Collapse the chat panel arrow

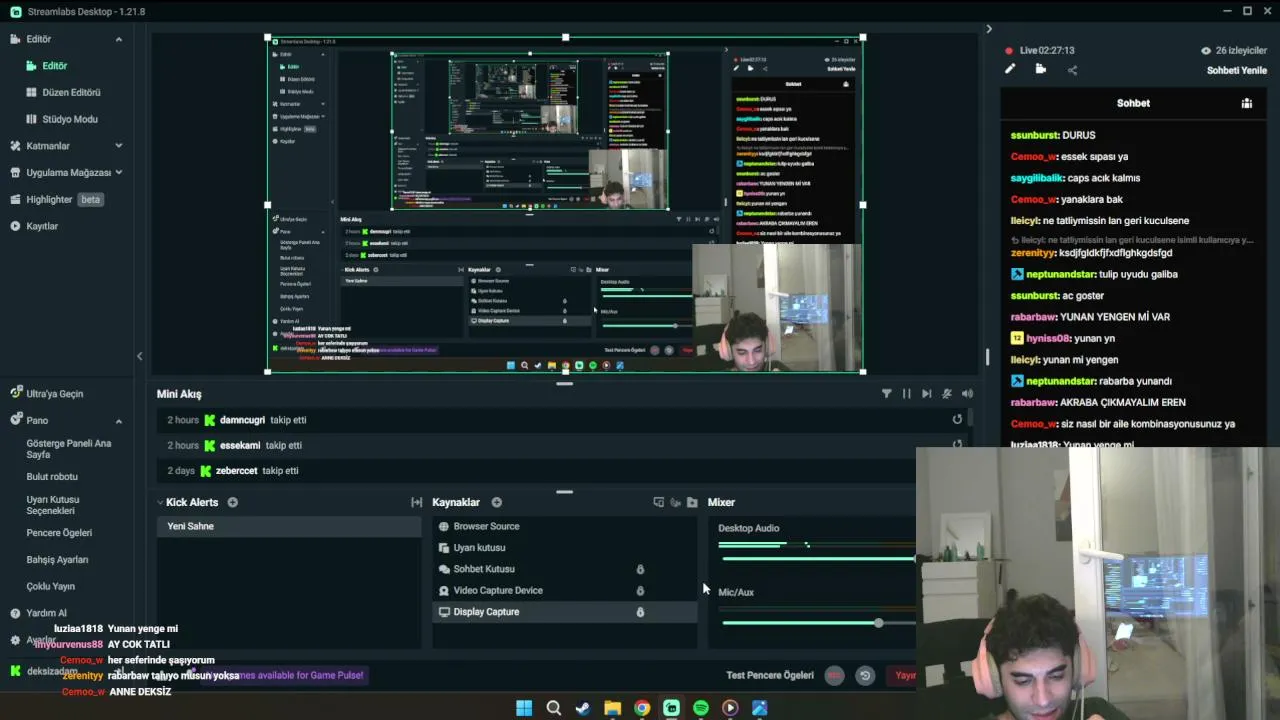[x=988, y=29]
